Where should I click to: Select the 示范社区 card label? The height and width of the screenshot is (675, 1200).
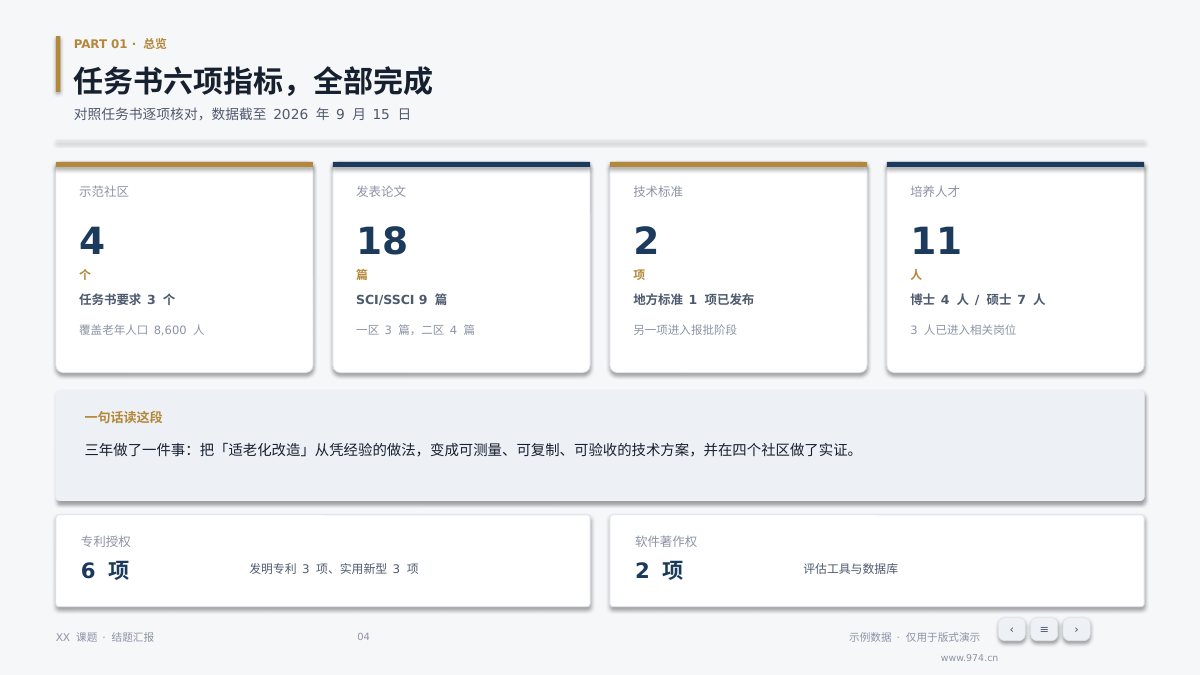point(104,191)
